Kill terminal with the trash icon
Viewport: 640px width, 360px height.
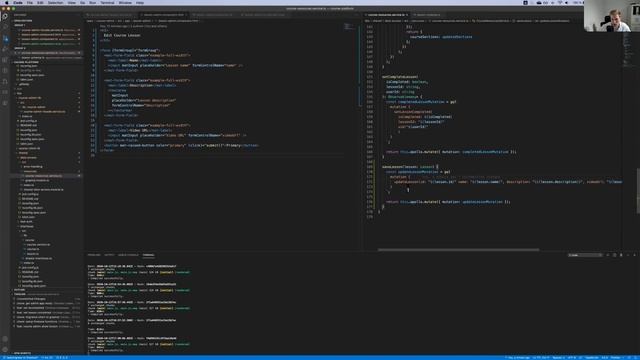click(x=621, y=255)
